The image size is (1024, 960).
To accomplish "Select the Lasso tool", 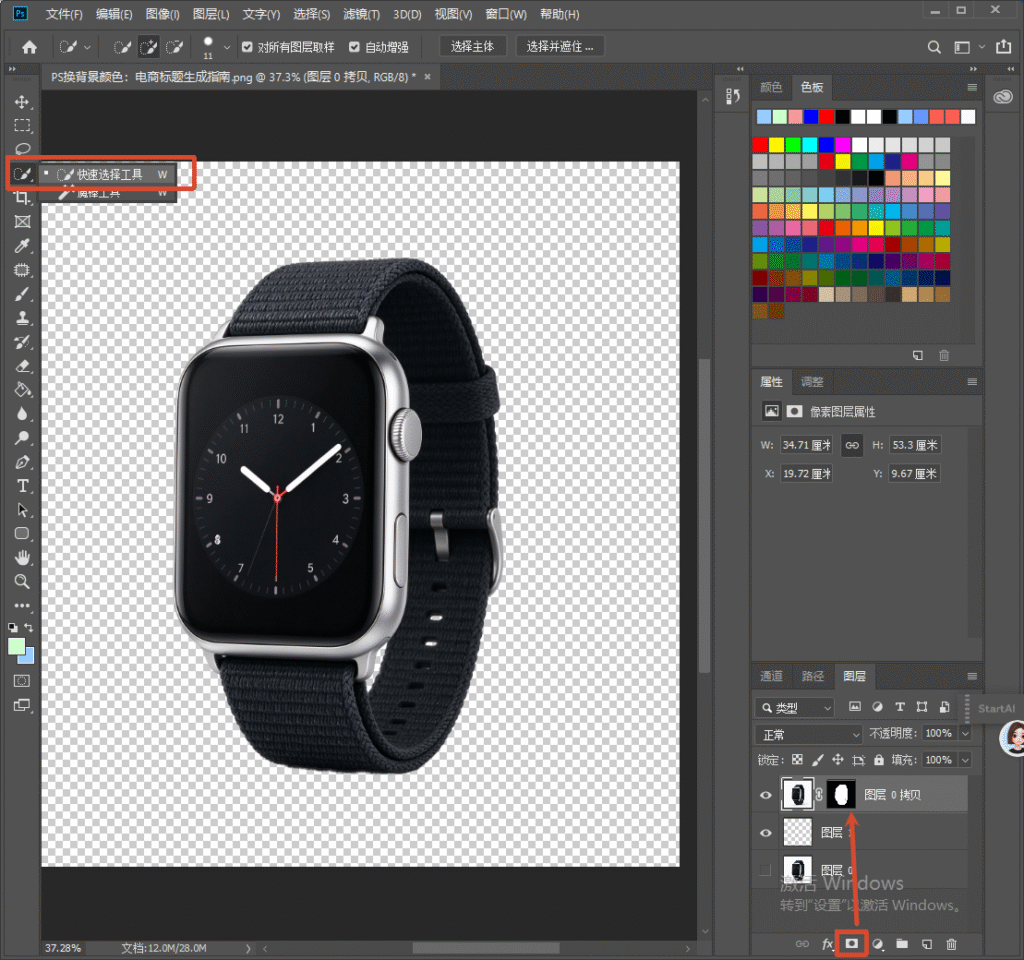I will coord(22,148).
